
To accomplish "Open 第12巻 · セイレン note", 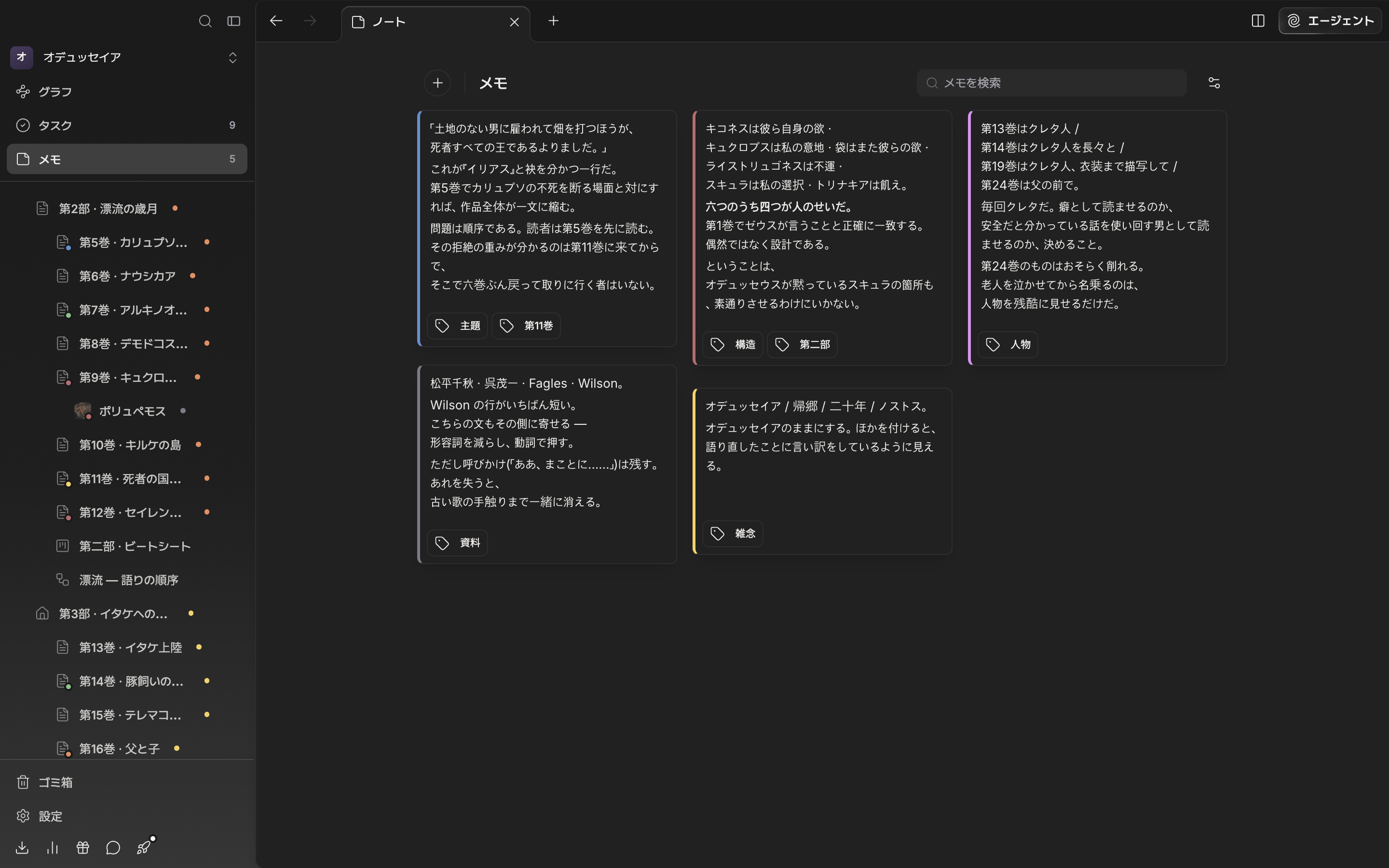I will [130, 513].
